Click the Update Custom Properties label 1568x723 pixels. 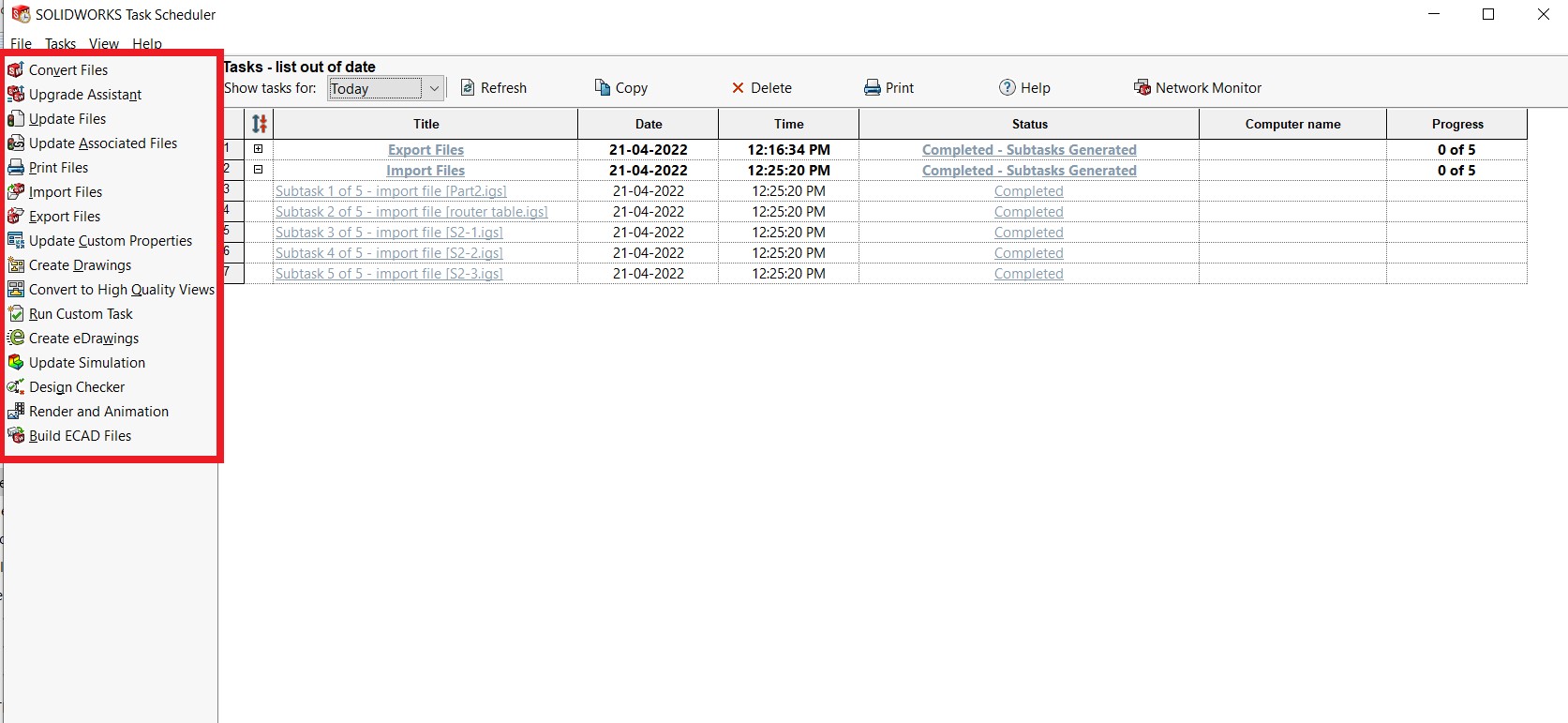[x=111, y=241]
